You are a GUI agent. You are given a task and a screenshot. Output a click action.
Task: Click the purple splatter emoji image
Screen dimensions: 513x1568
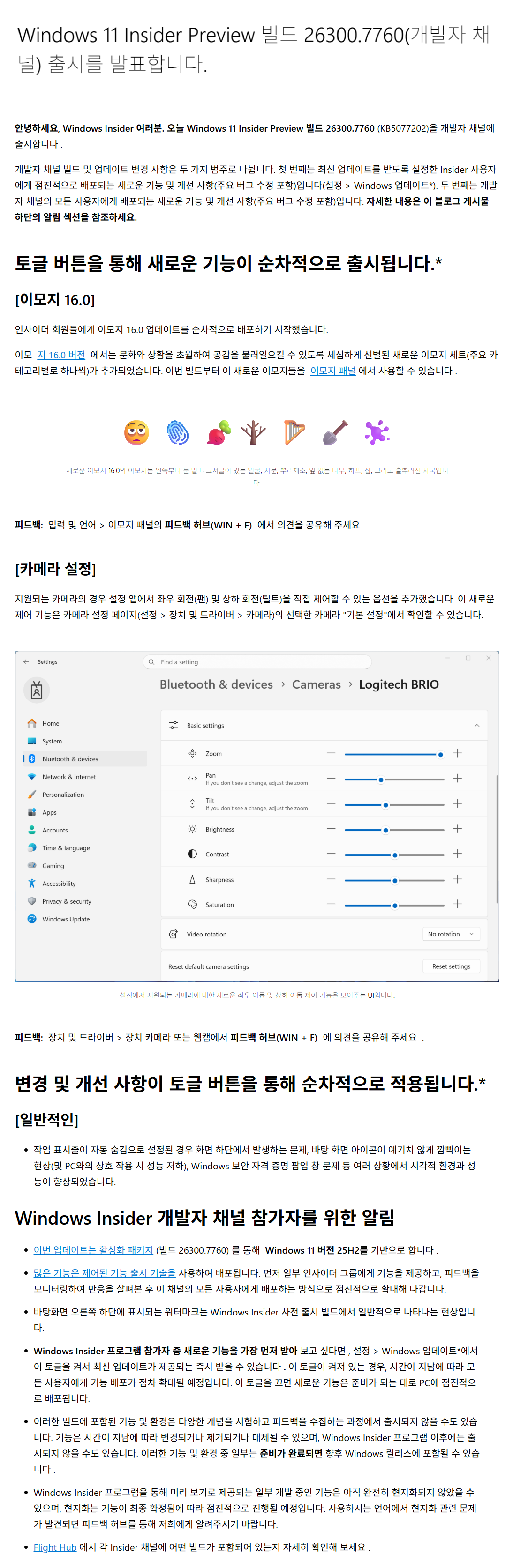(377, 433)
